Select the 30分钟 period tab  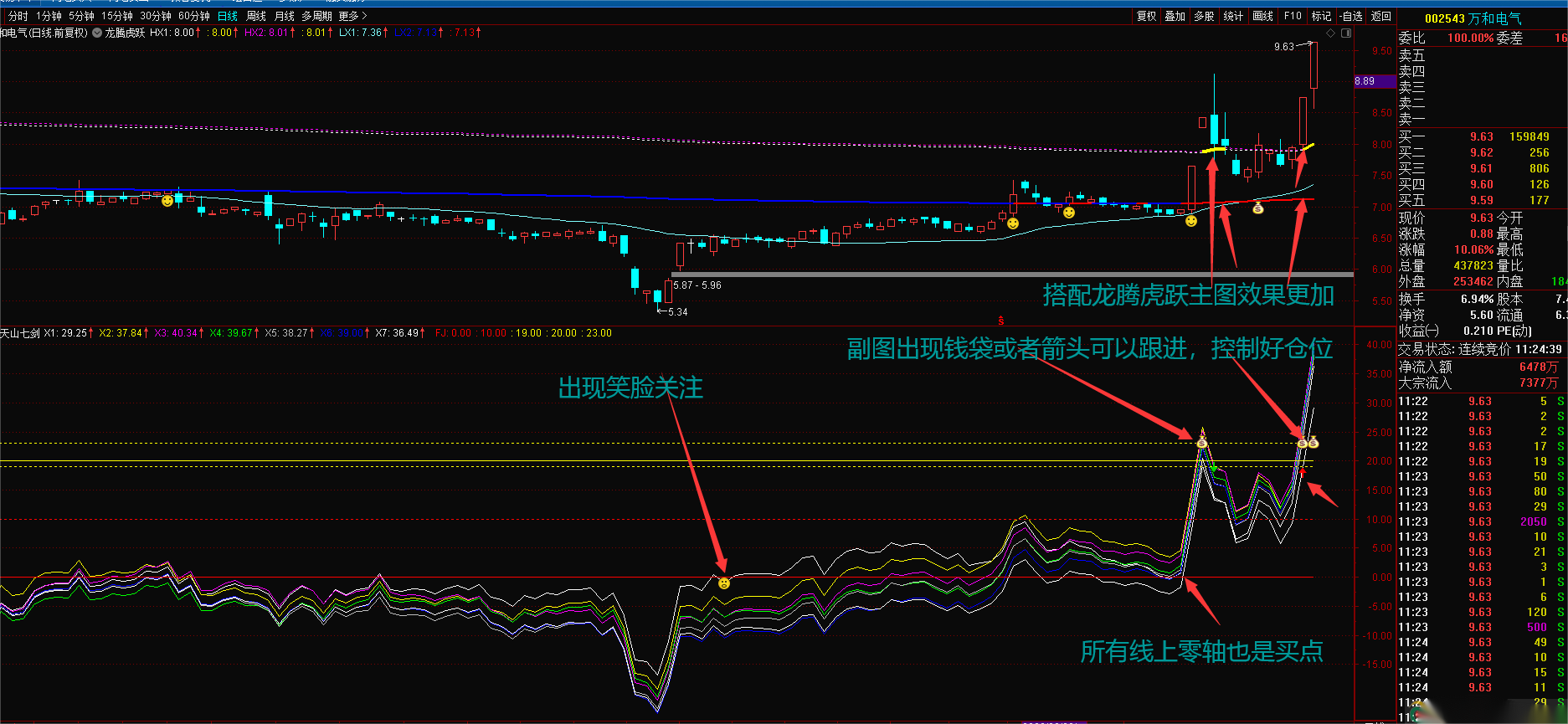tap(156, 16)
